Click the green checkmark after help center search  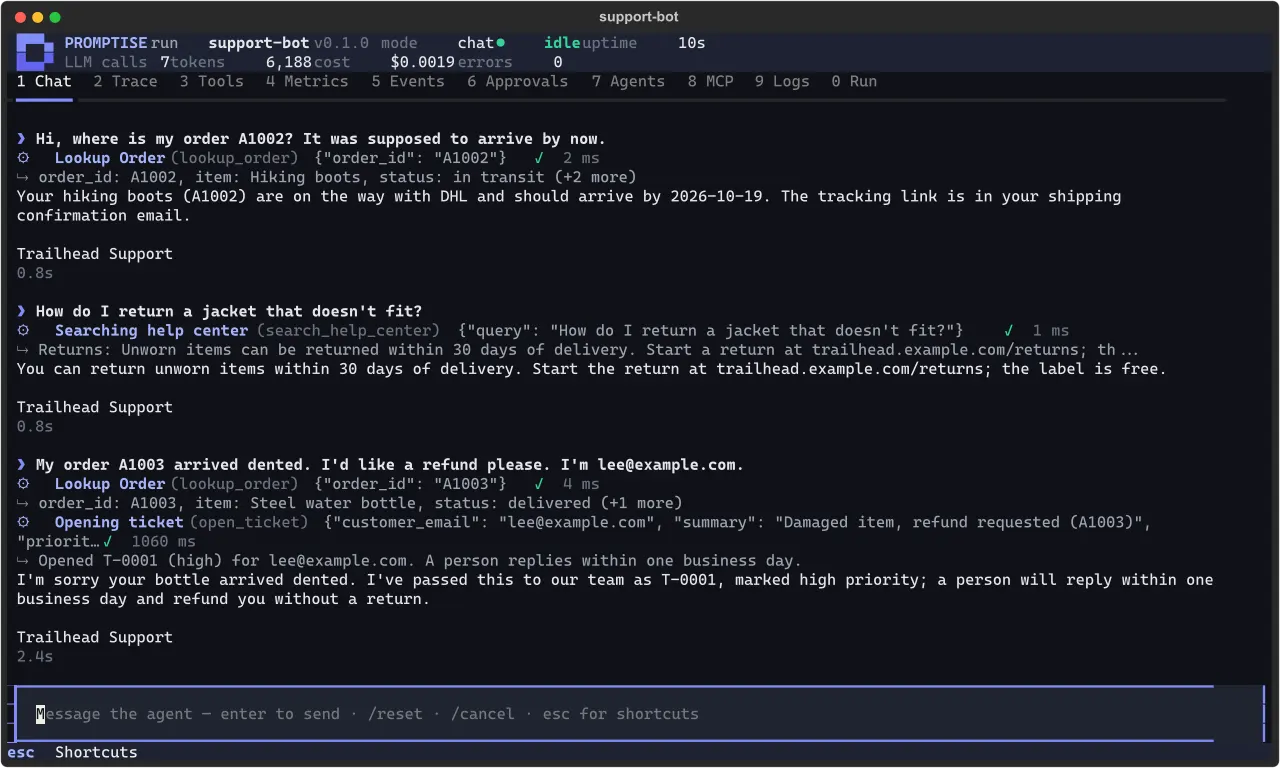1009,331
